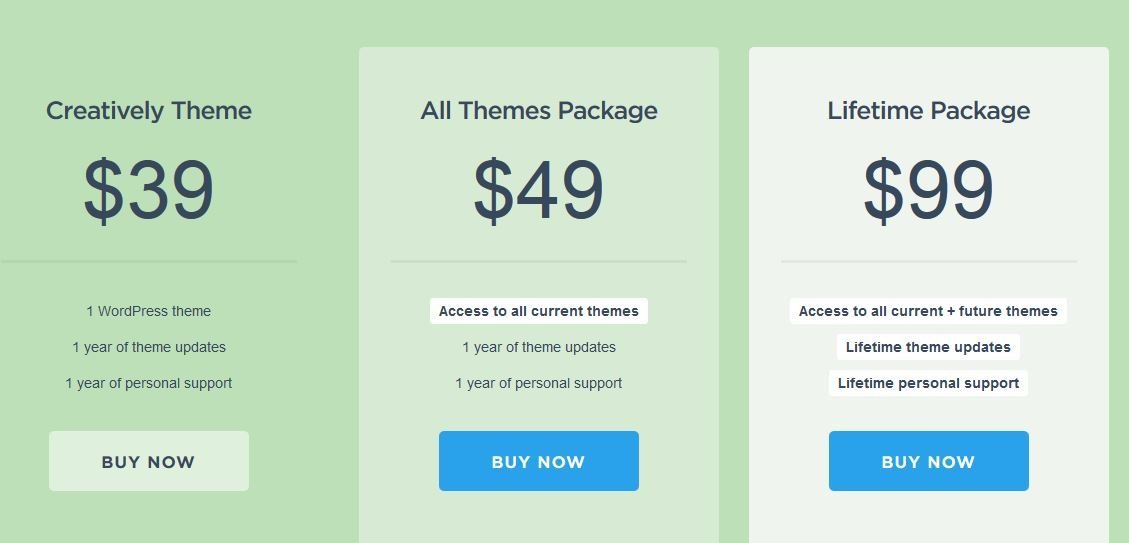The width and height of the screenshot is (1129, 543).
Task: Click Buy Now for Lifetime Package
Action: coord(929,461)
